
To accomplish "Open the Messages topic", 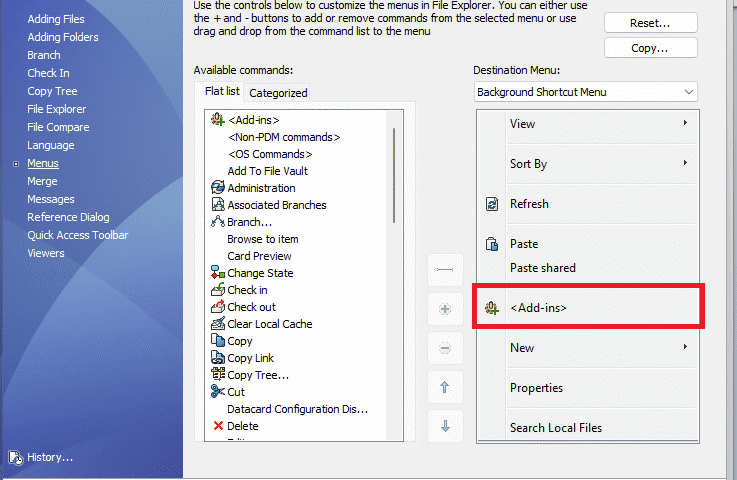I will tap(50, 199).
